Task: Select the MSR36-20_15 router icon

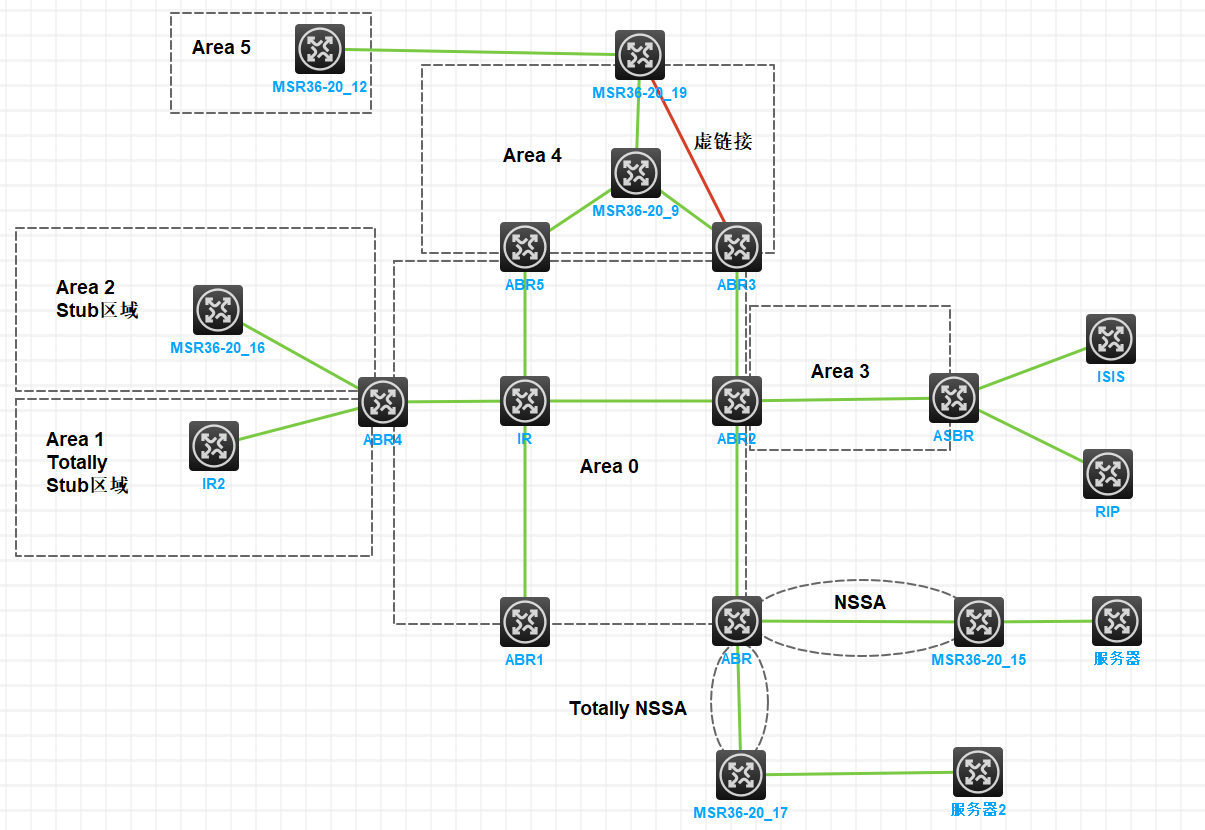Action: pos(979,622)
